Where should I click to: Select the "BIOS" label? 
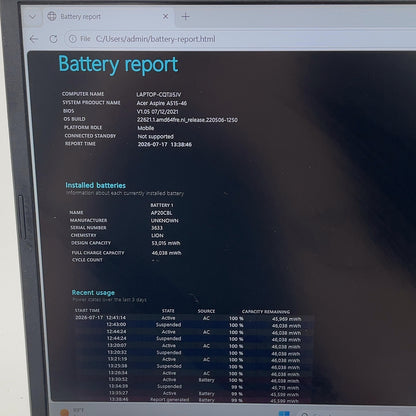point(69,111)
